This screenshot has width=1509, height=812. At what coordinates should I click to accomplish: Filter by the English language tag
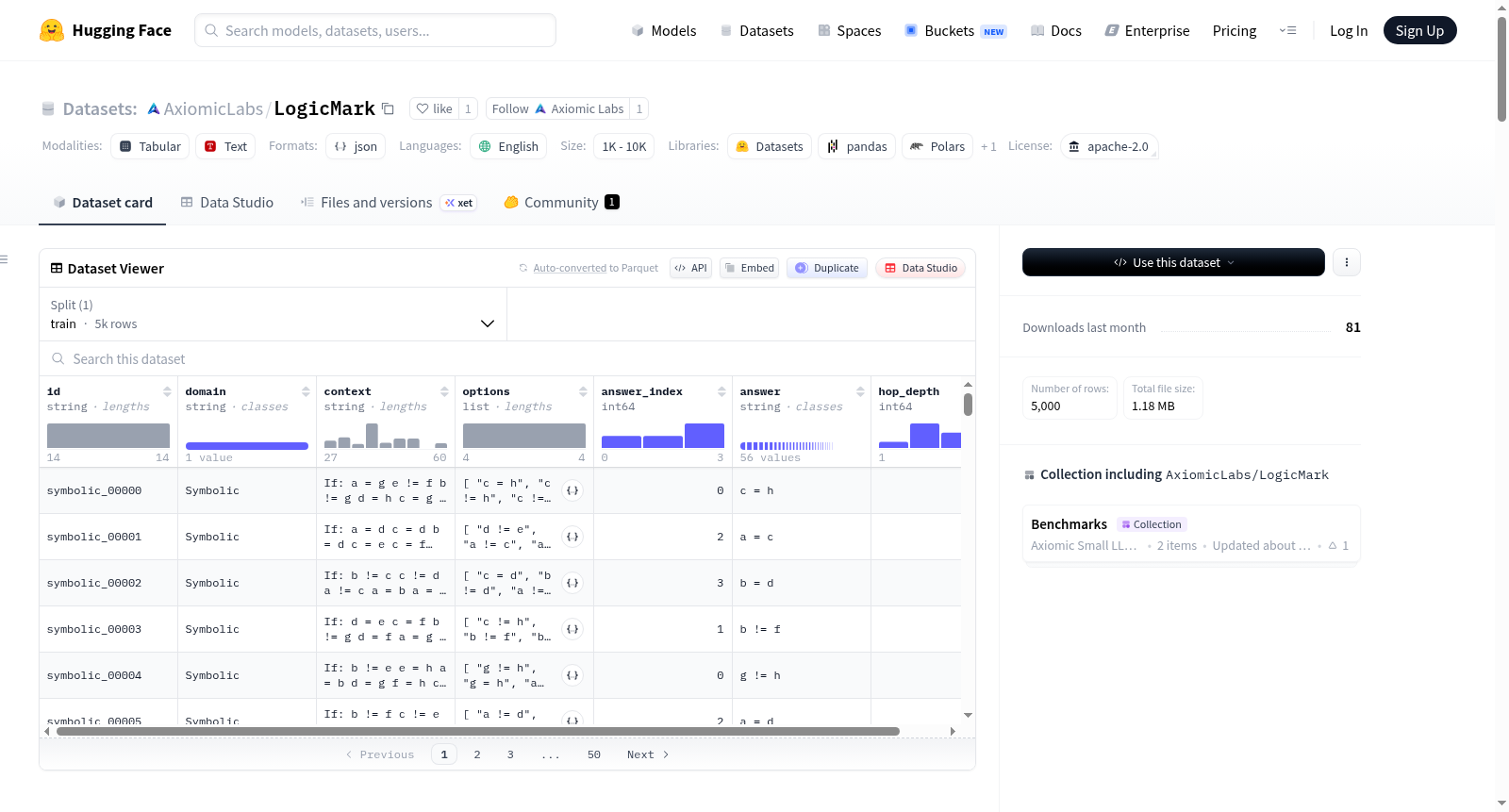(508, 146)
